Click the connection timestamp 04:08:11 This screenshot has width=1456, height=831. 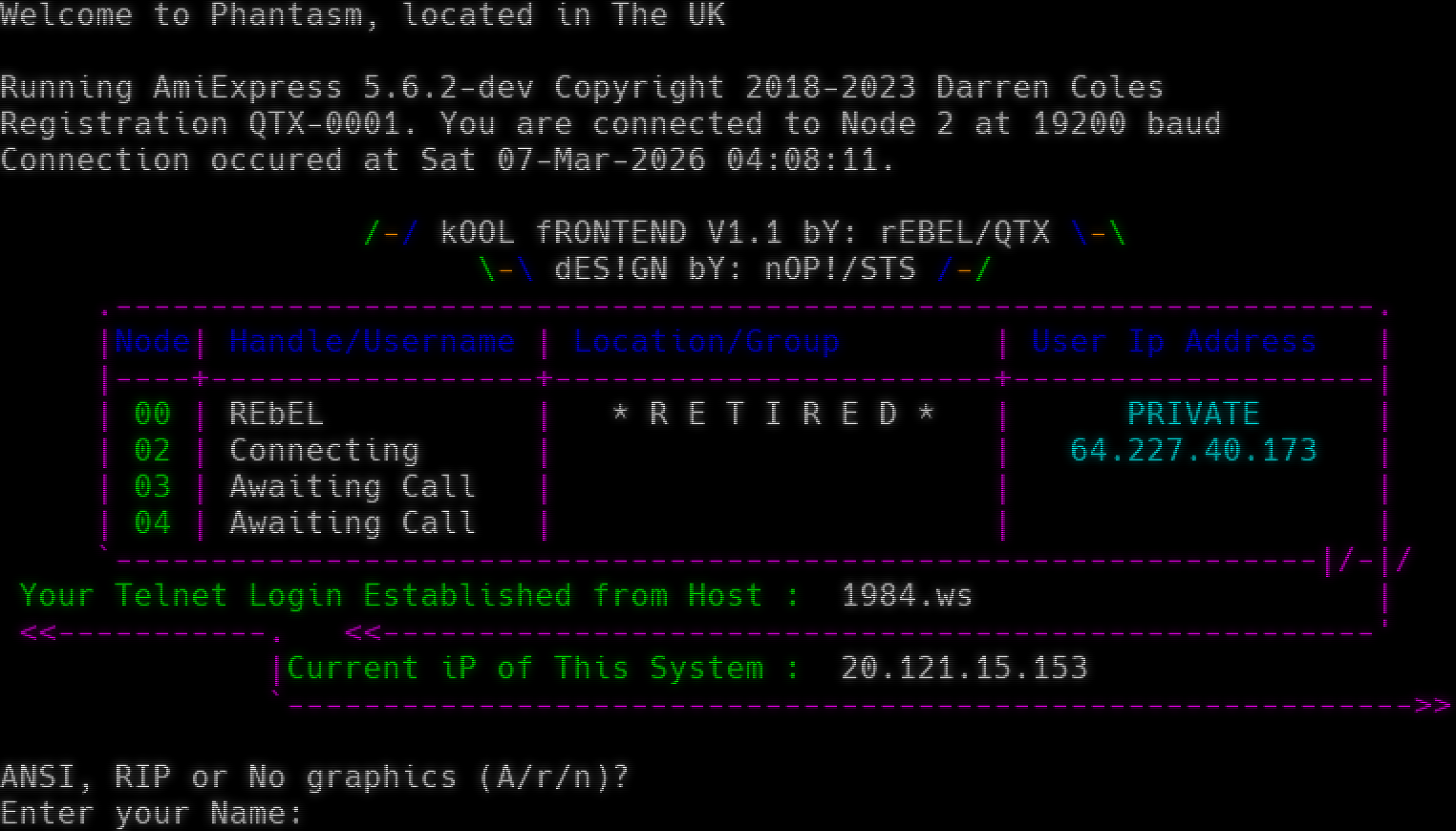801,160
